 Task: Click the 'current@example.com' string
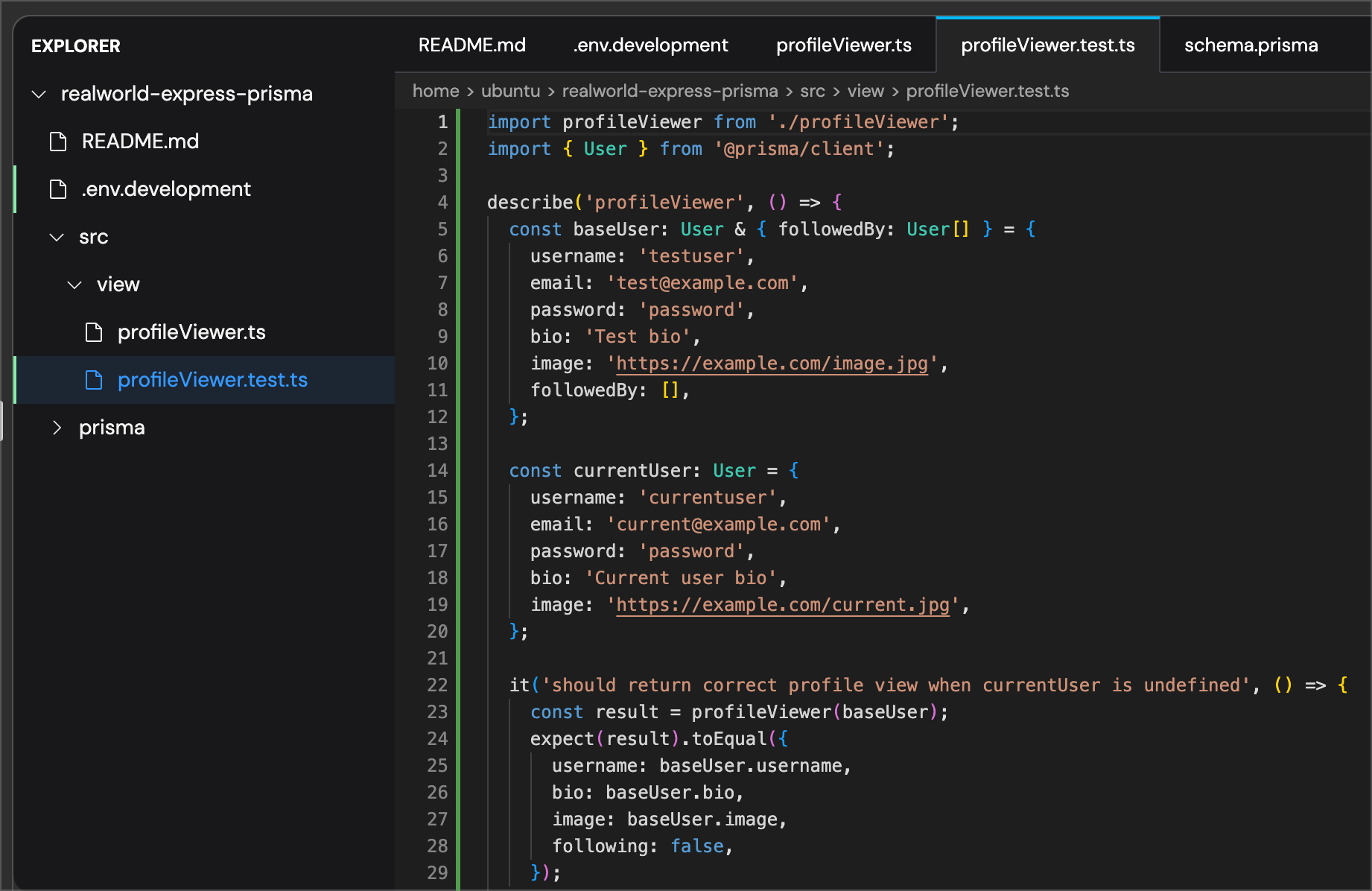[719, 524]
